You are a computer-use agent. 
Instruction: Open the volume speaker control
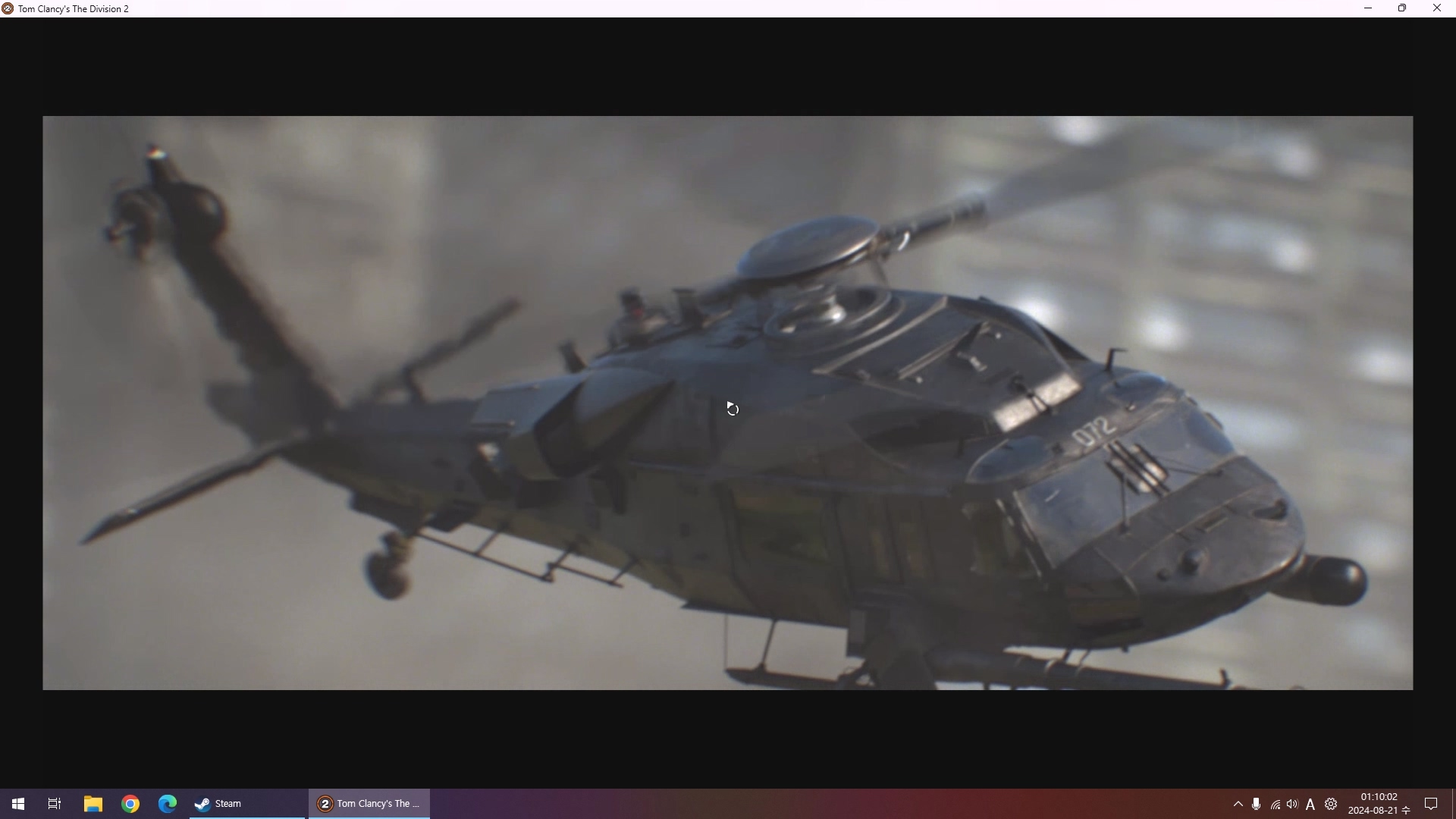tap(1292, 804)
